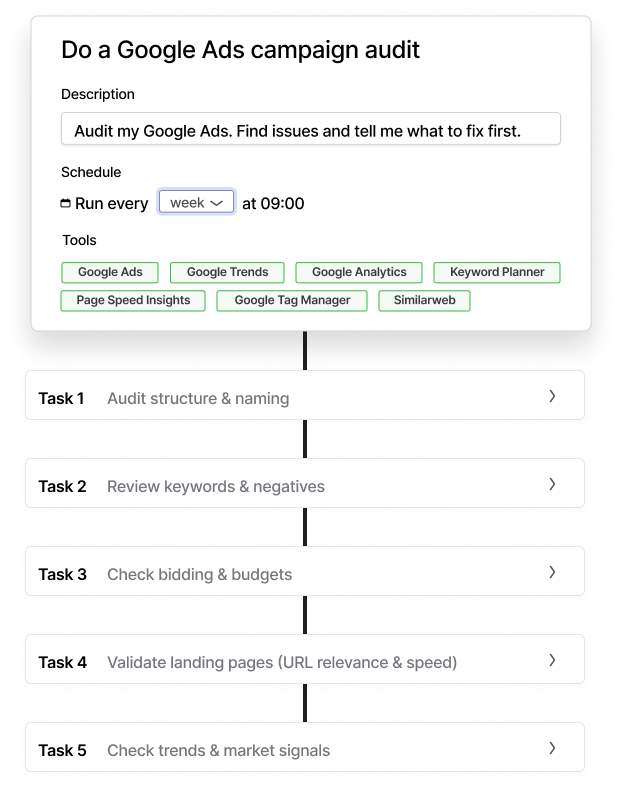The height and width of the screenshot is (785, 622).
Task: Expand Task 3 chevron arrow
Action: [x=552, y=573]
